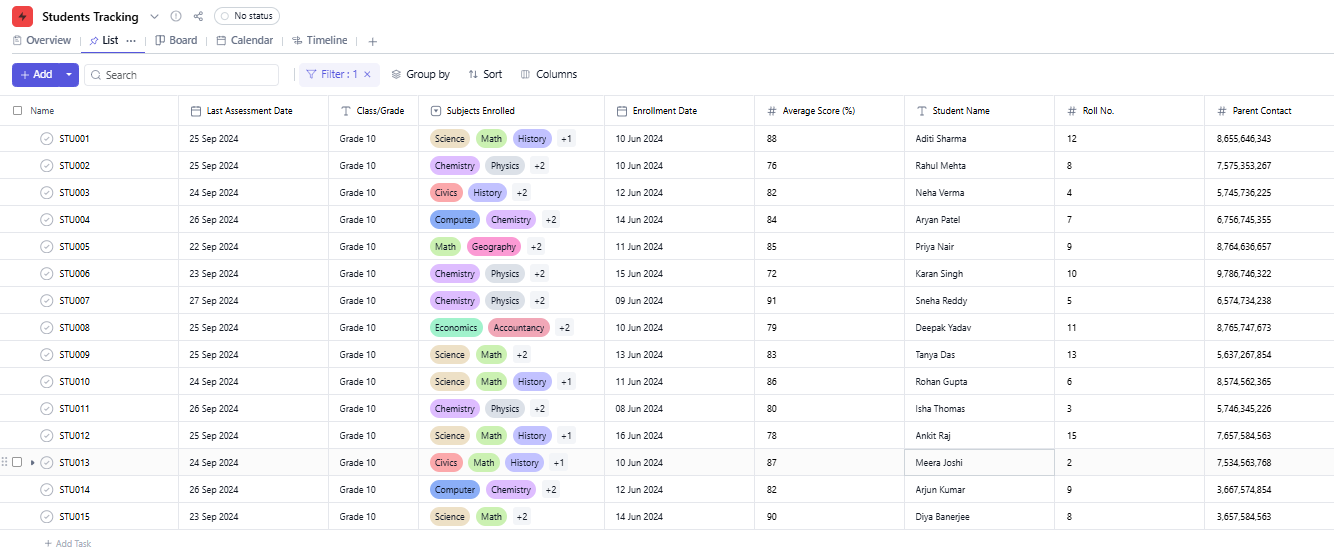Open the Timeline tab

320,40
